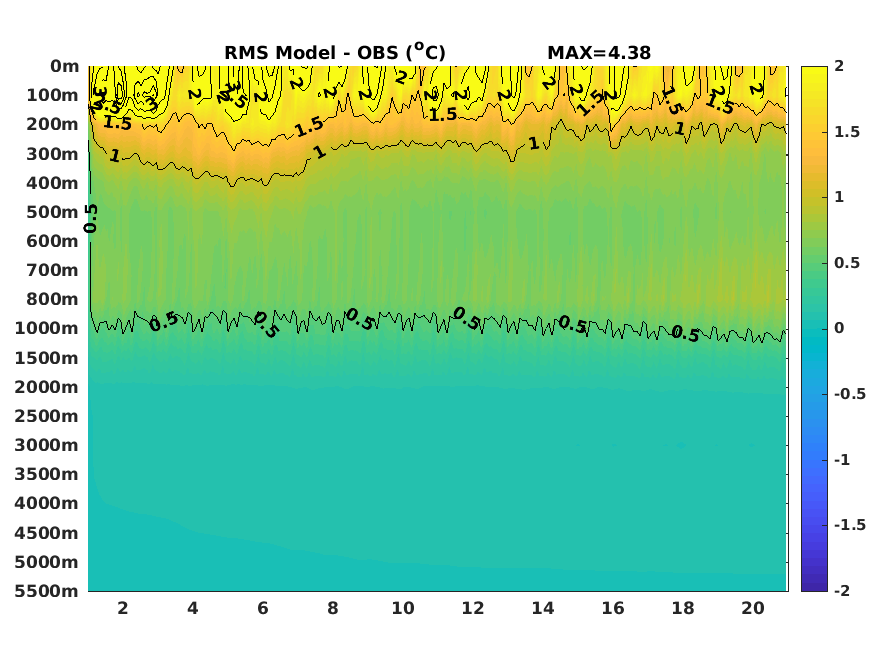Image resolution: width=875 pixels, height=656 pixels.
Task: Select the '1000m' depth axis label
Action: 46,328
